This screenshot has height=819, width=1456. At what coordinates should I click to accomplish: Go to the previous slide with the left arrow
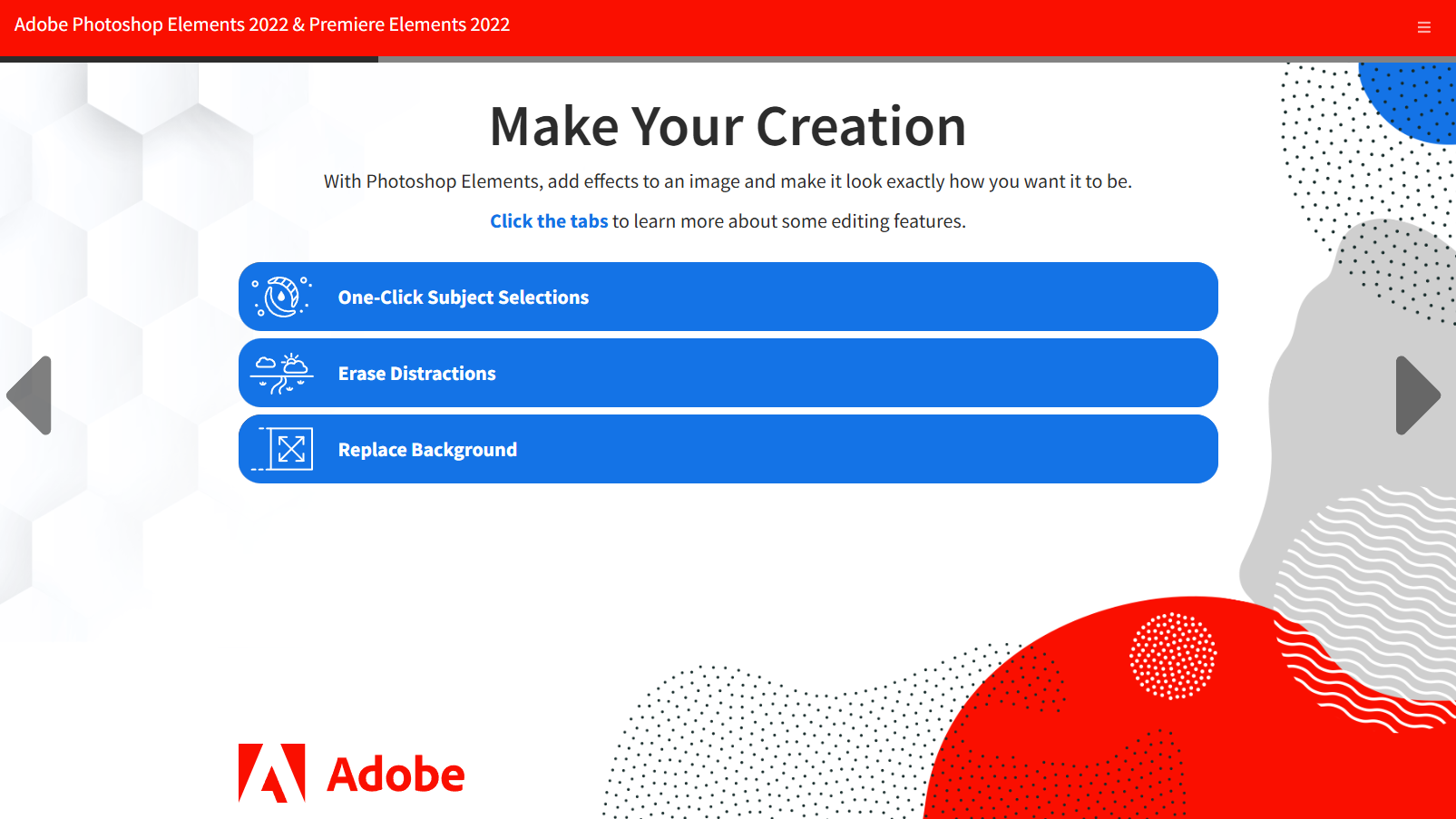(x=29, y=395)
